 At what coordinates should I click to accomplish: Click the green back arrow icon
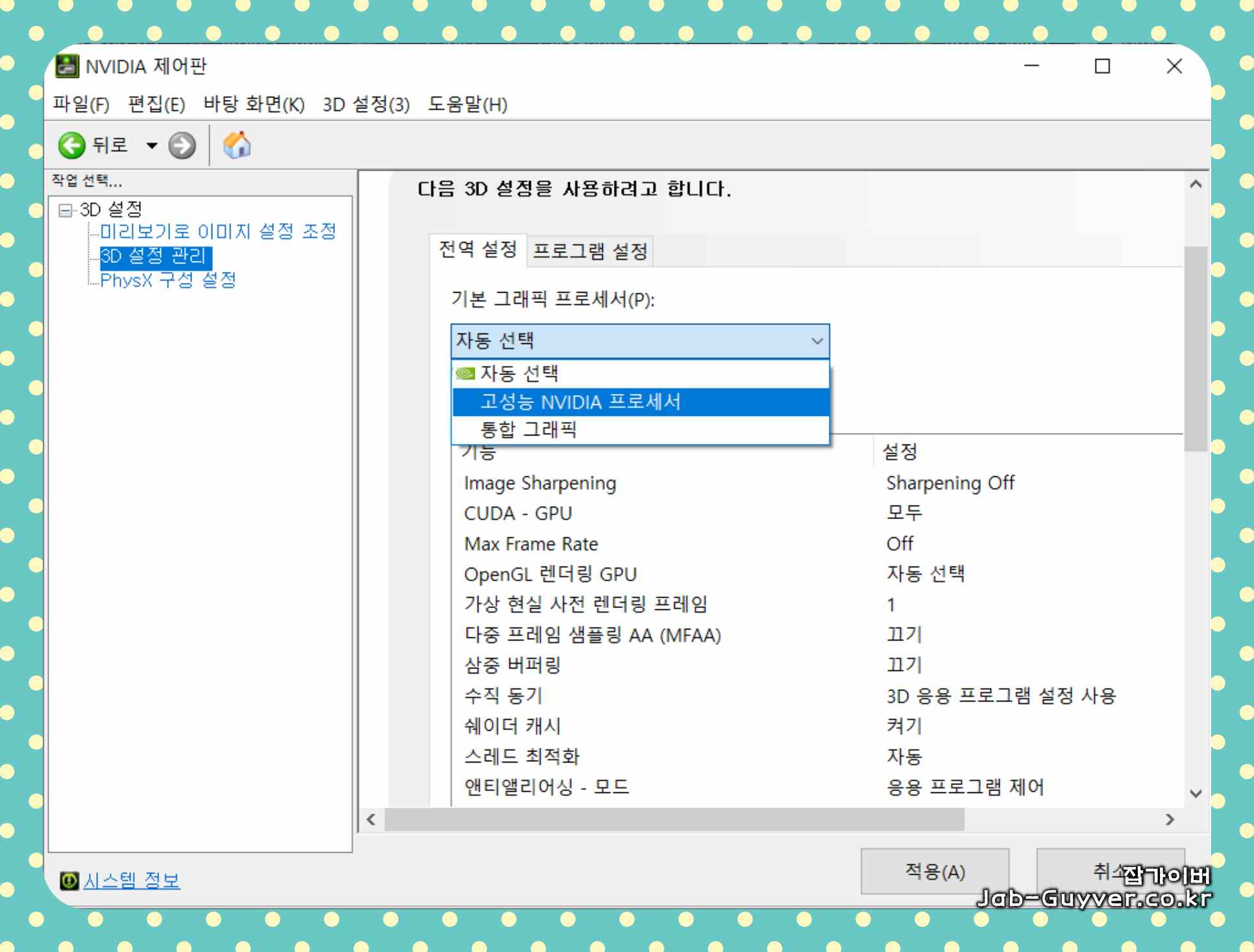71,145
